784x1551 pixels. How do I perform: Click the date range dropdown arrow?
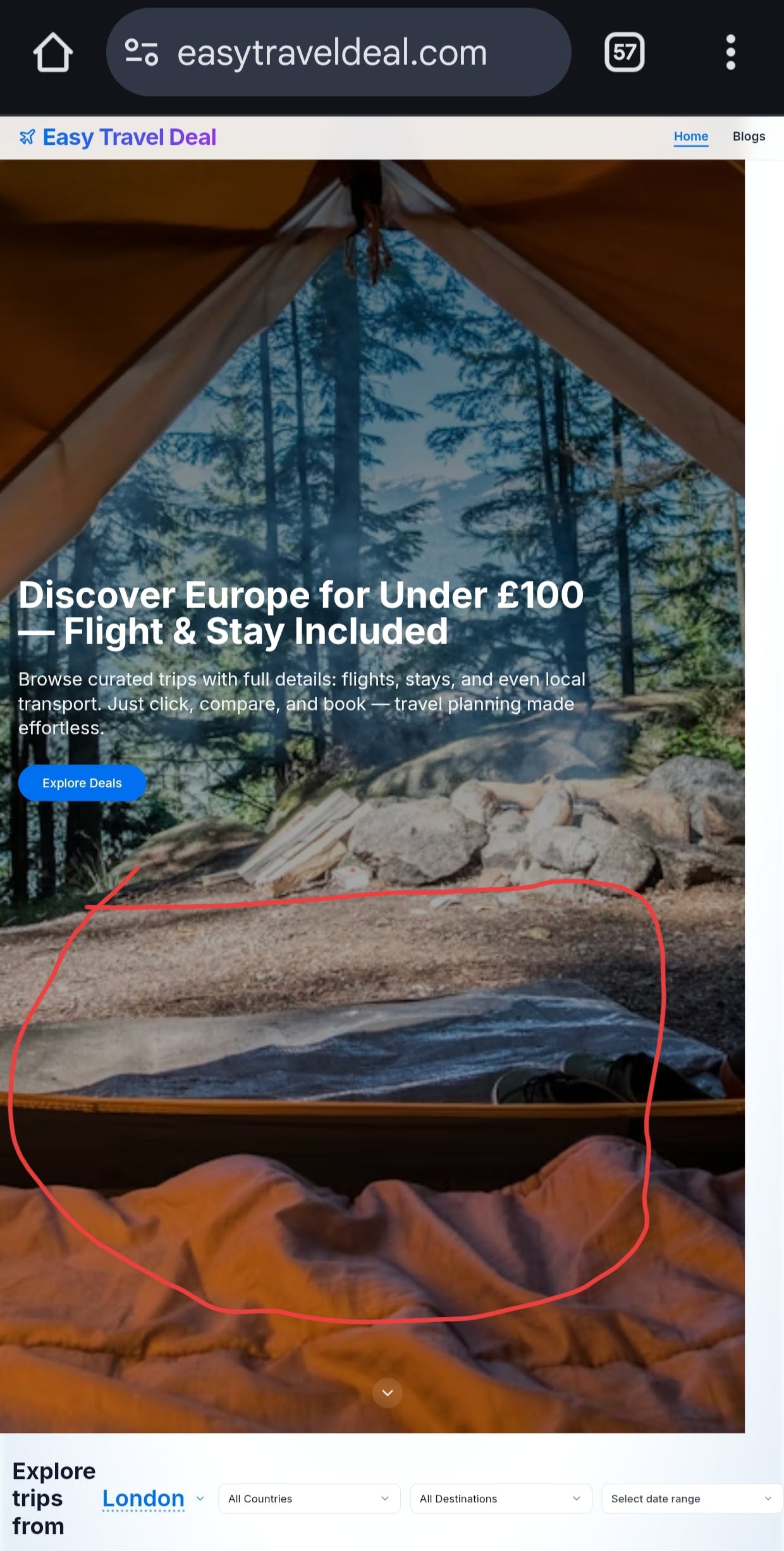(x=768, y=1499)
